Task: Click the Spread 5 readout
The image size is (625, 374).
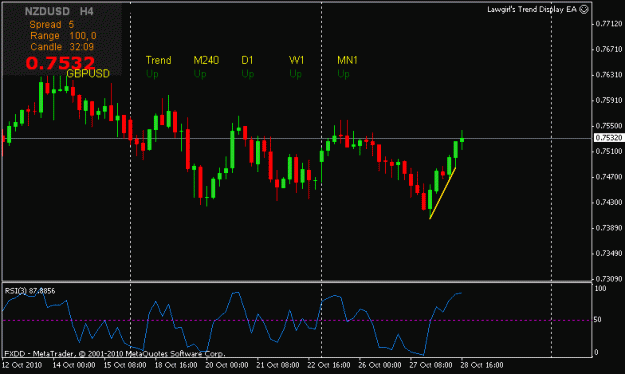Action: (52, 25)
